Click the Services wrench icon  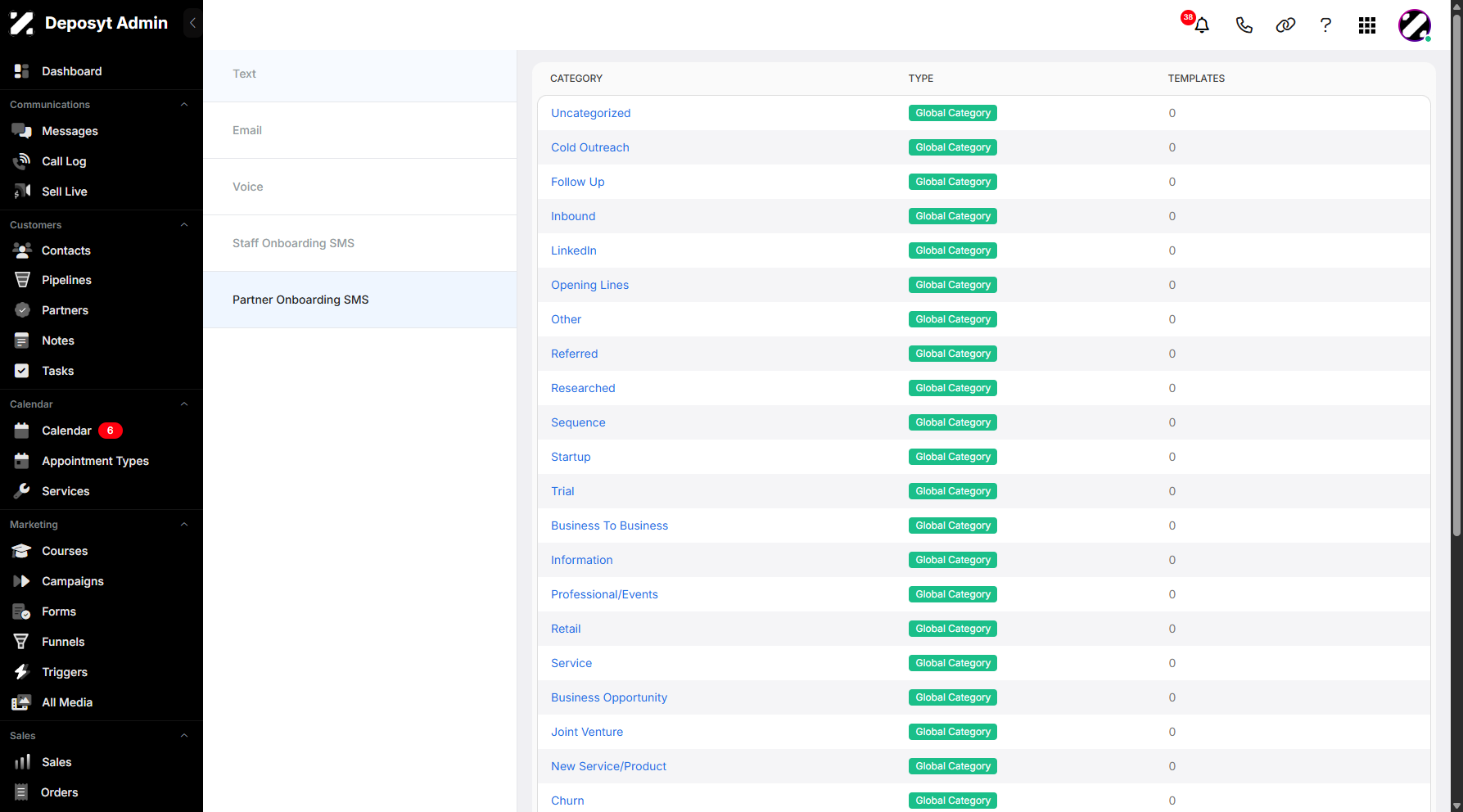22,491
